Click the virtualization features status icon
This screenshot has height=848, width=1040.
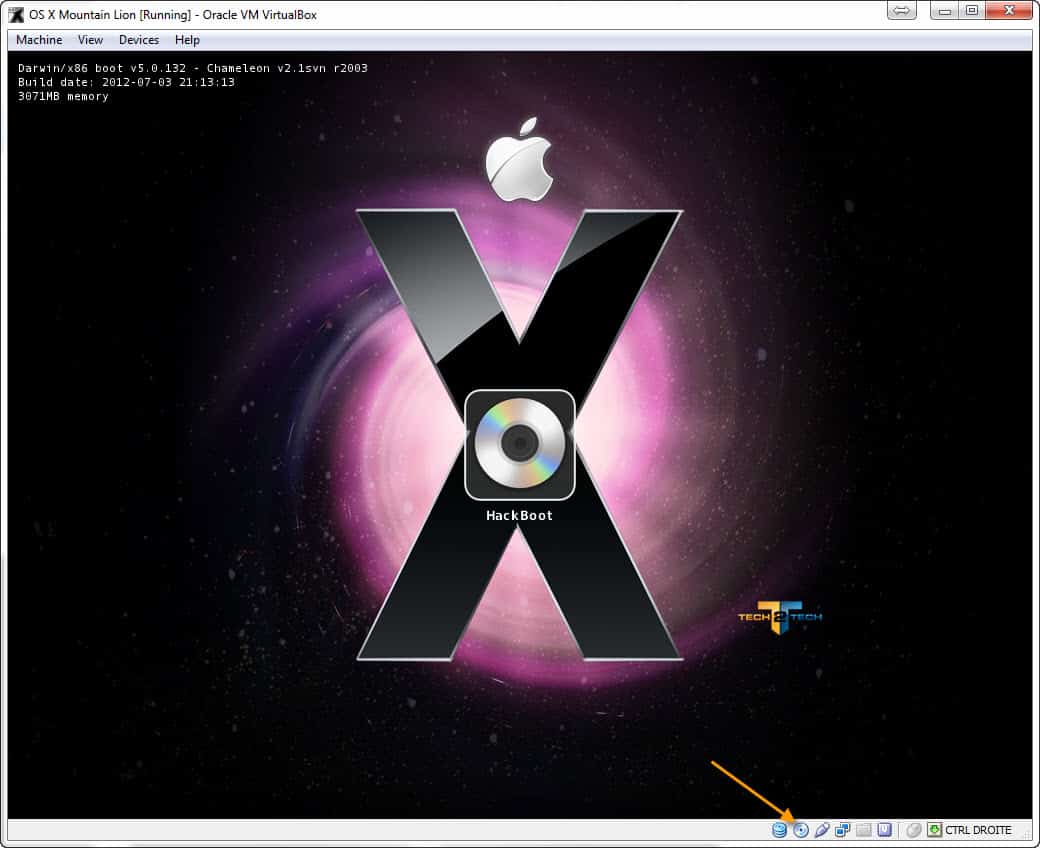[x=885, y=829]
